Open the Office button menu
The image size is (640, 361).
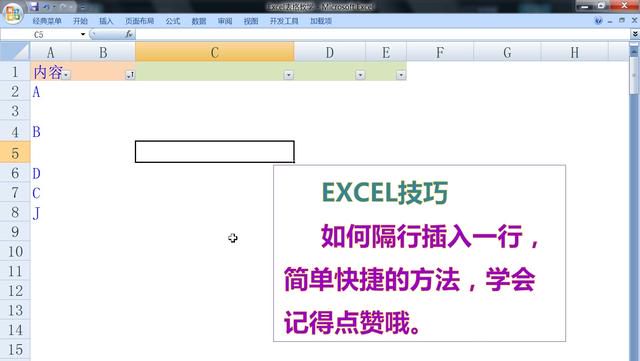(x=13, y=13)
